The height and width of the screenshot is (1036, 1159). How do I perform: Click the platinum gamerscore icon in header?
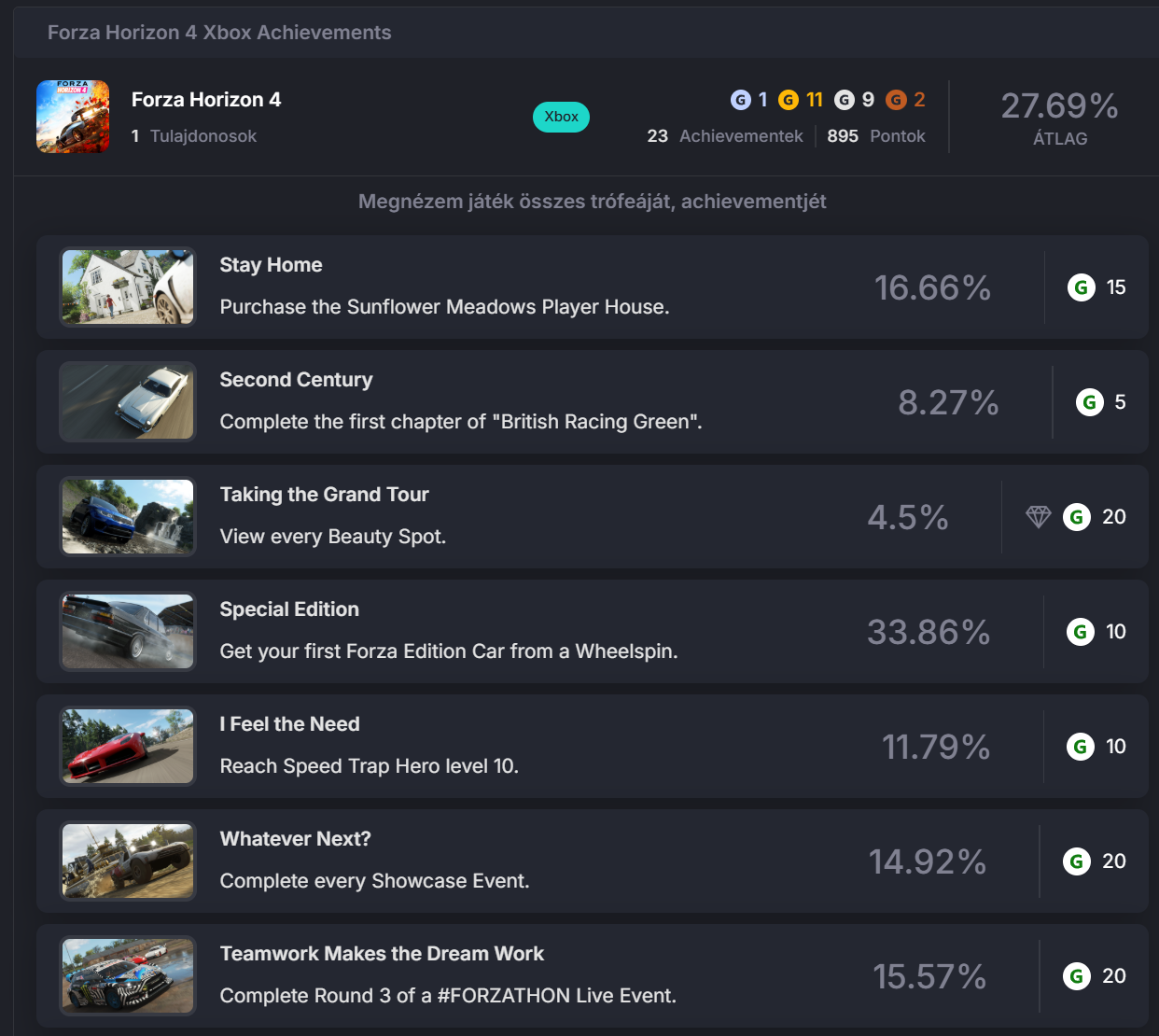click(x=741, y=100)
